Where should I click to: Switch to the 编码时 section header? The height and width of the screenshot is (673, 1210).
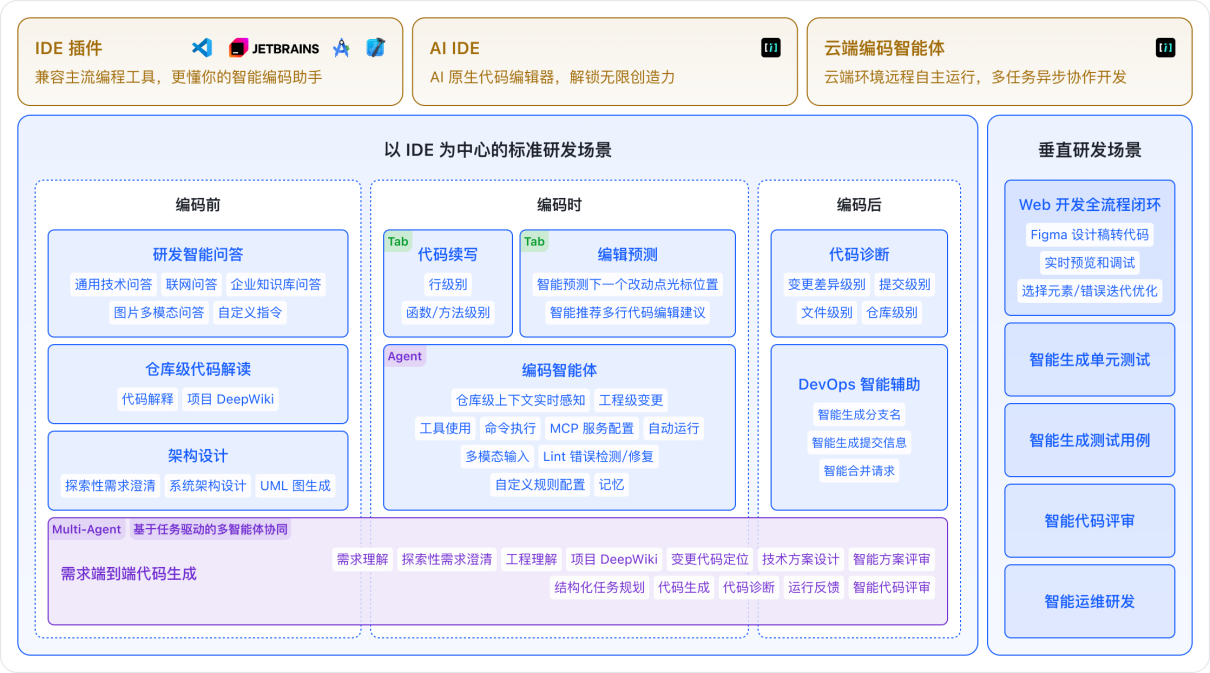pos(559,204)
